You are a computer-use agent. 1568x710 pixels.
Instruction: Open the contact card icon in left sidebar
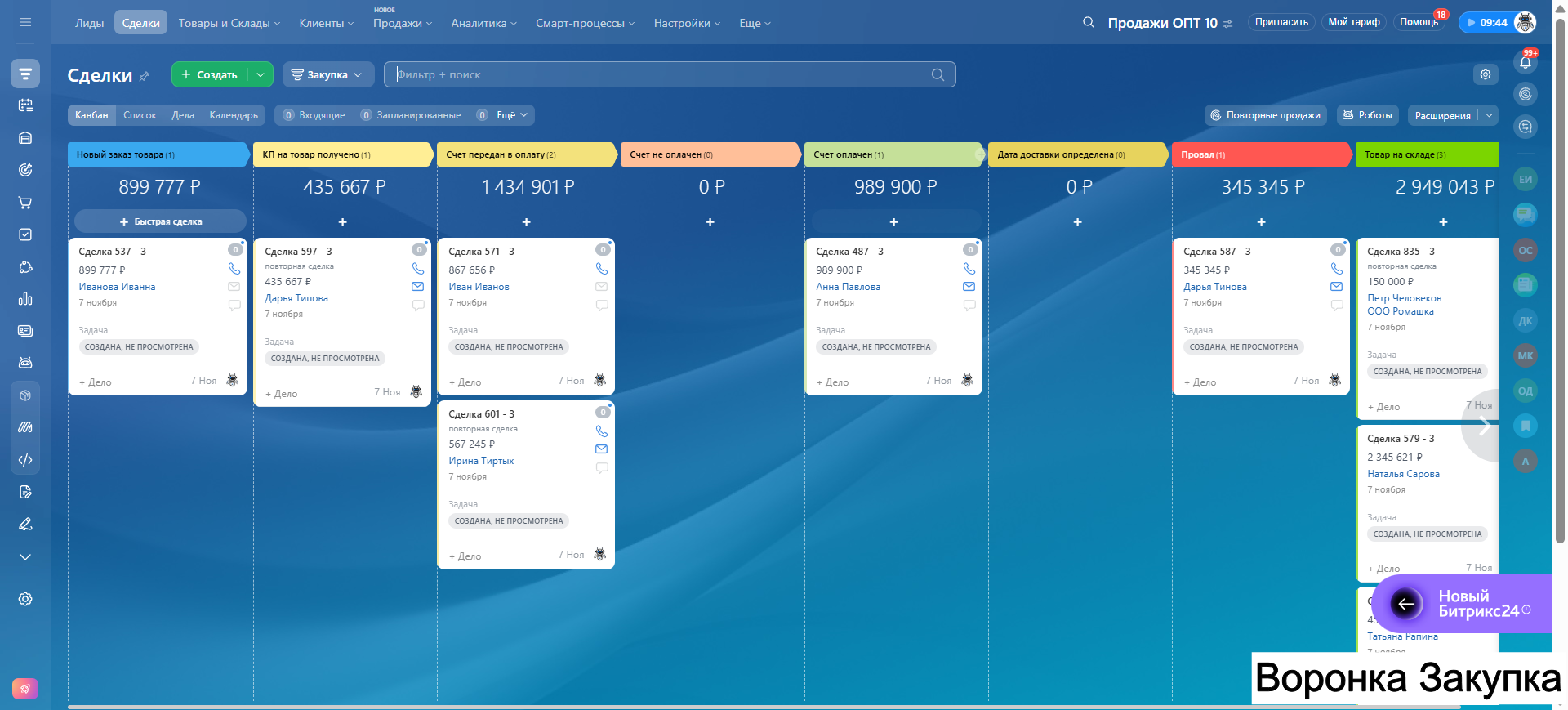point(25,331)
